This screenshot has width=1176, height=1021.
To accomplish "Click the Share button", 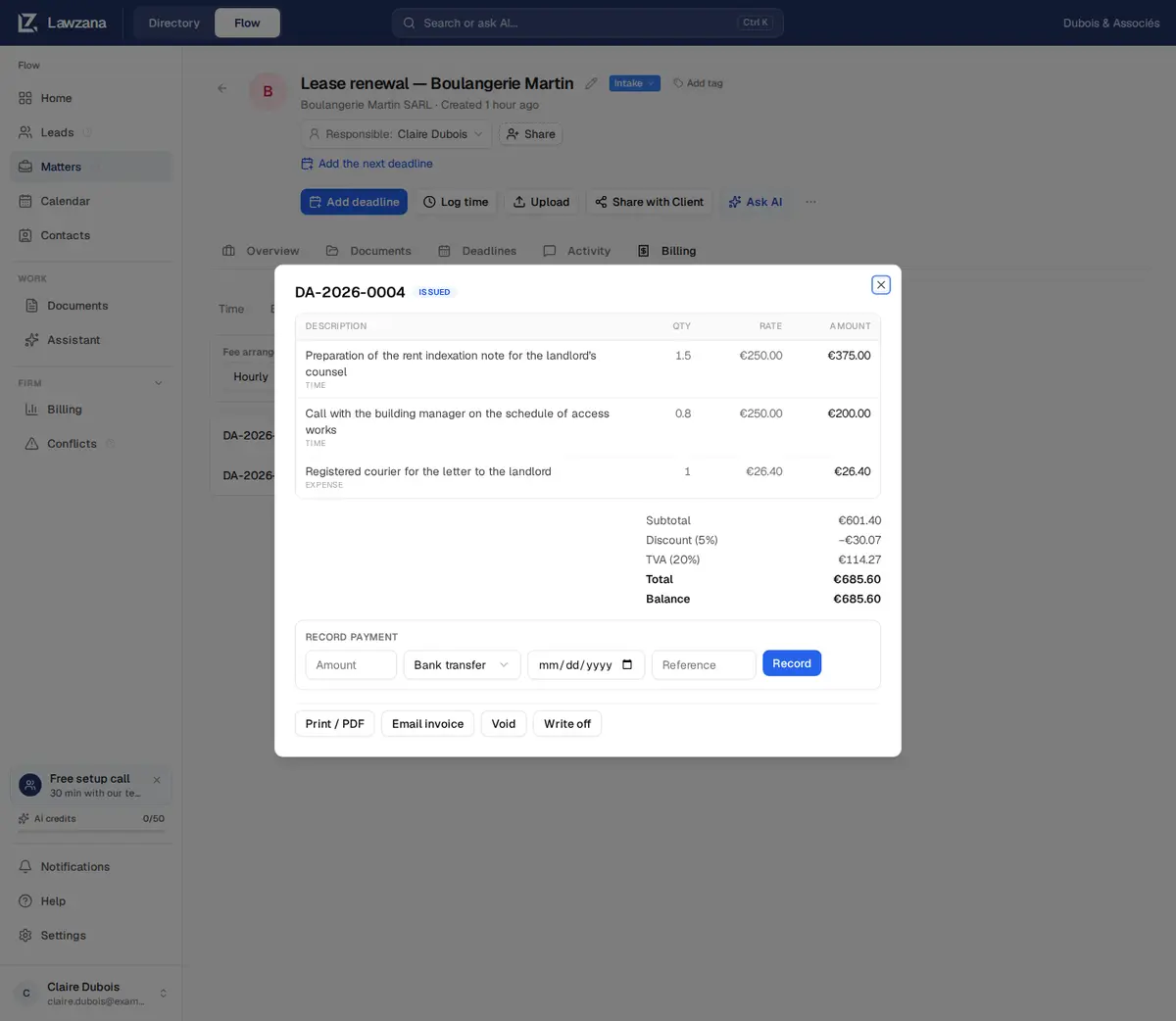I will click(x=530, y=134).
